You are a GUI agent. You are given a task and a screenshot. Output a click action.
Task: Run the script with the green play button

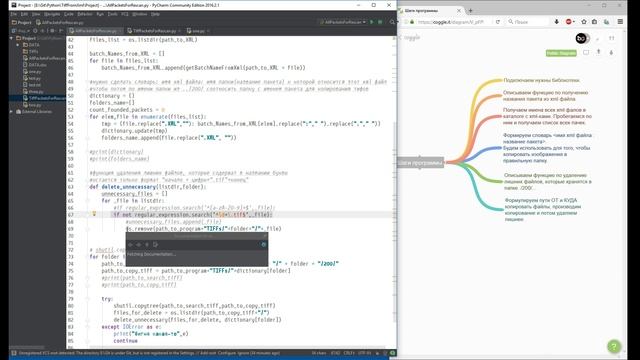(x=371, y=22)
